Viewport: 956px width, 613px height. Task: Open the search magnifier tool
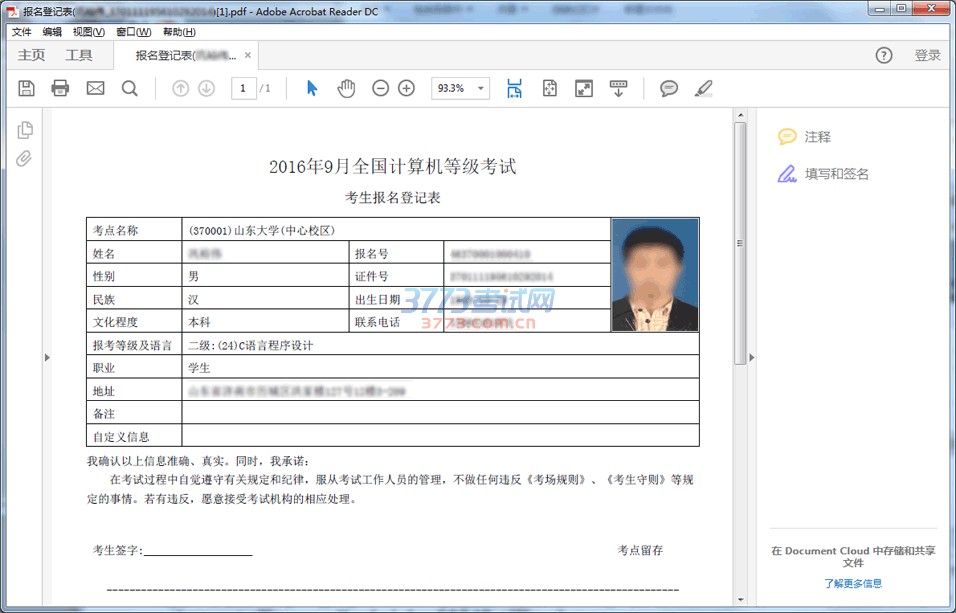[x=130, y=88]
